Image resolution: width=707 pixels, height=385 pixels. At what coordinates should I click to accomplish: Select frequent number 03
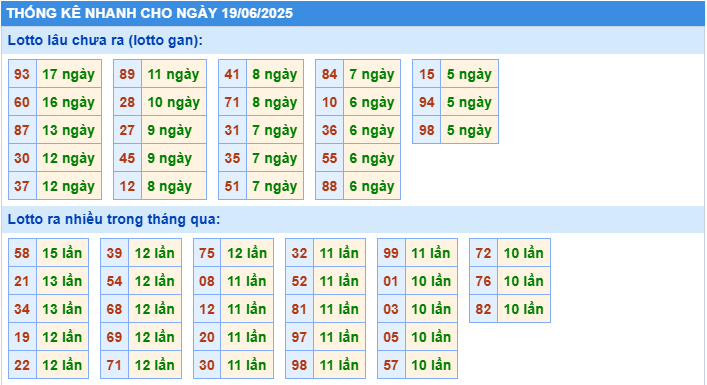pyautogui.click(x=391, y=309)
